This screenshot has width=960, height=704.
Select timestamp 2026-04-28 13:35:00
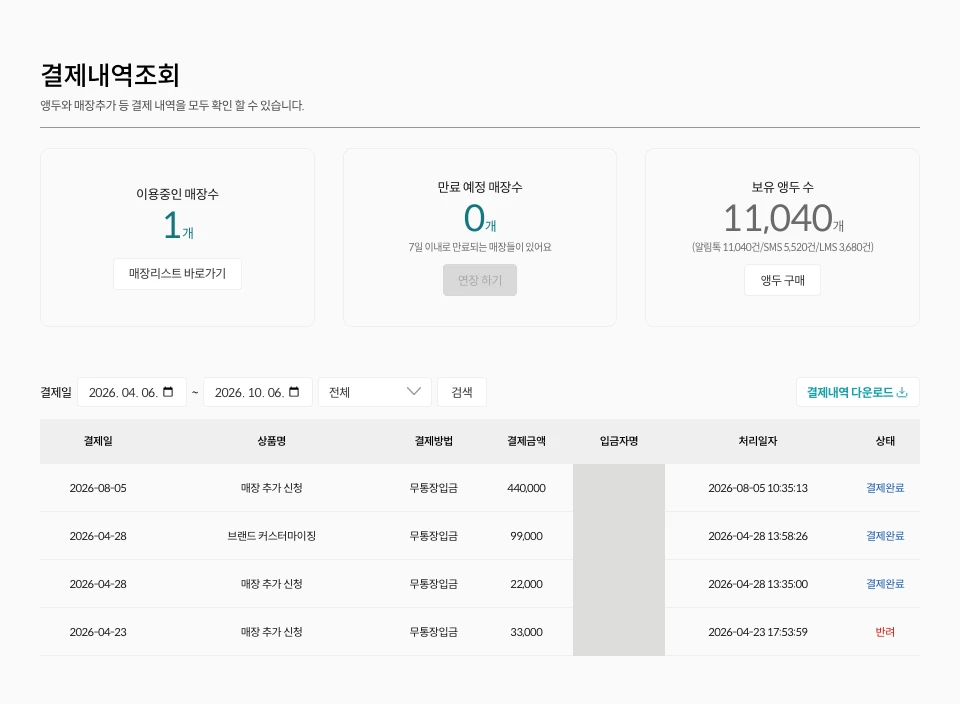tap(757, 584)
